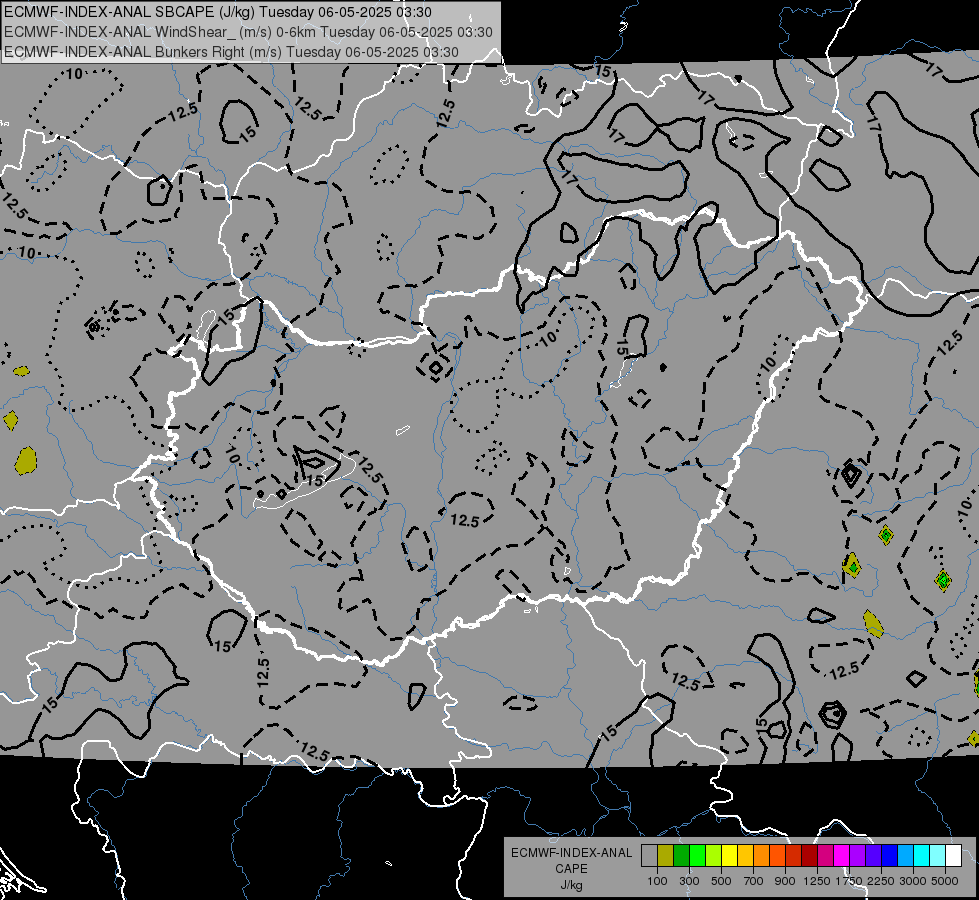This screenshot has height=900, width=979.
Task: Pick the purple legend swatch right of 1750
Action: point(857,856)
